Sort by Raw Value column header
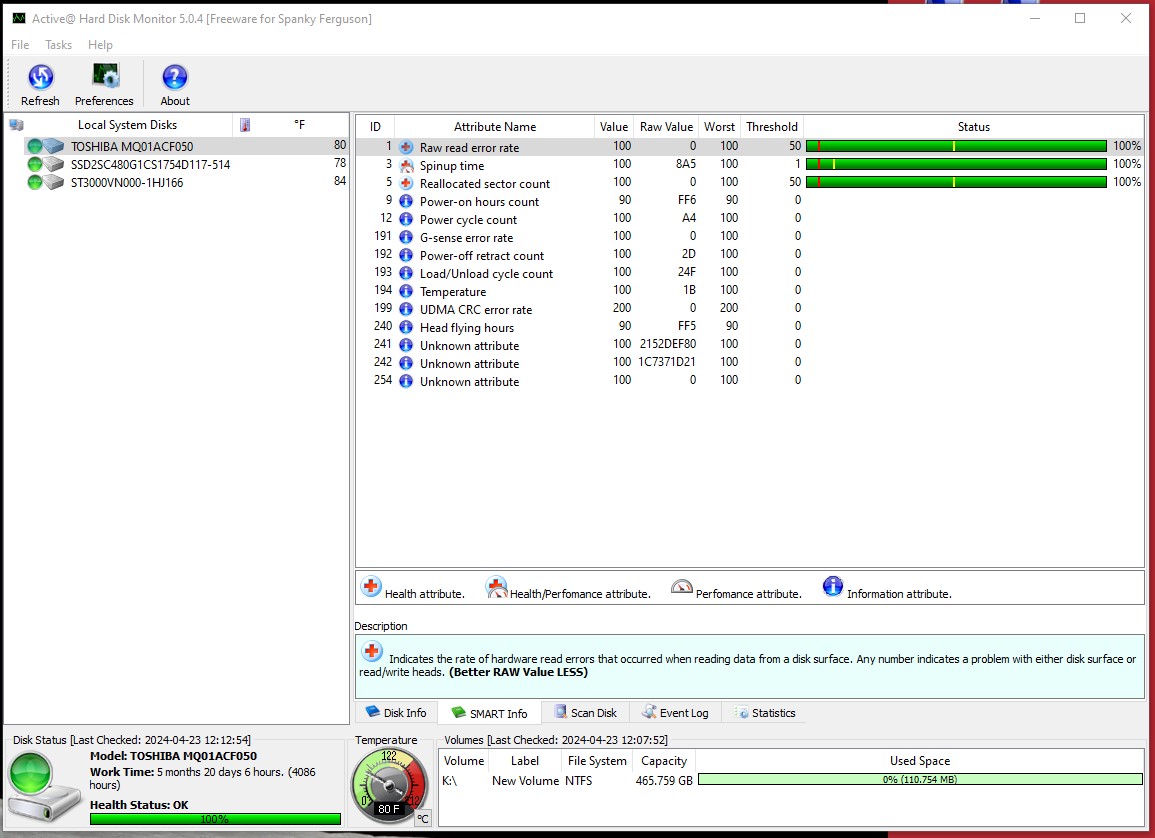Viewport: 1155px width, 838px height. point(666,127)
